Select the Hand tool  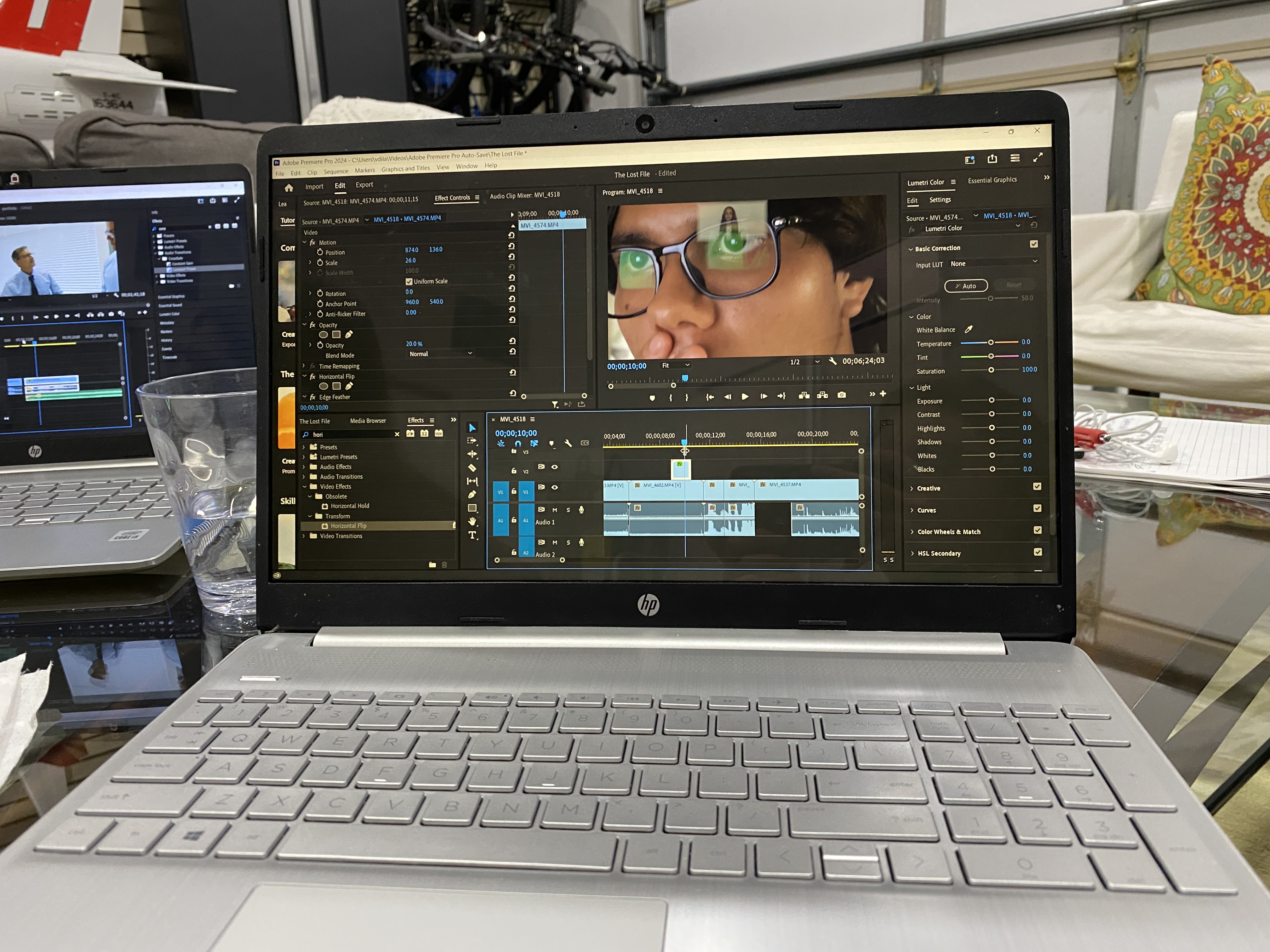[x=472, y=522]
